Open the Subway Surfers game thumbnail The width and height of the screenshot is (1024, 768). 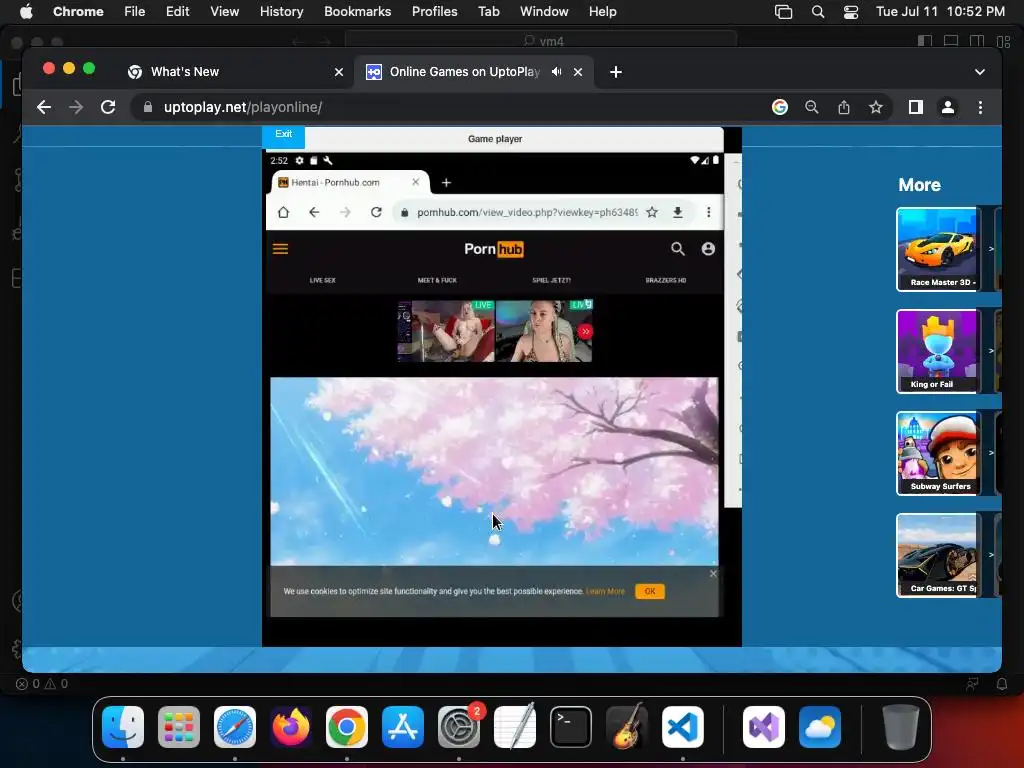936,453
